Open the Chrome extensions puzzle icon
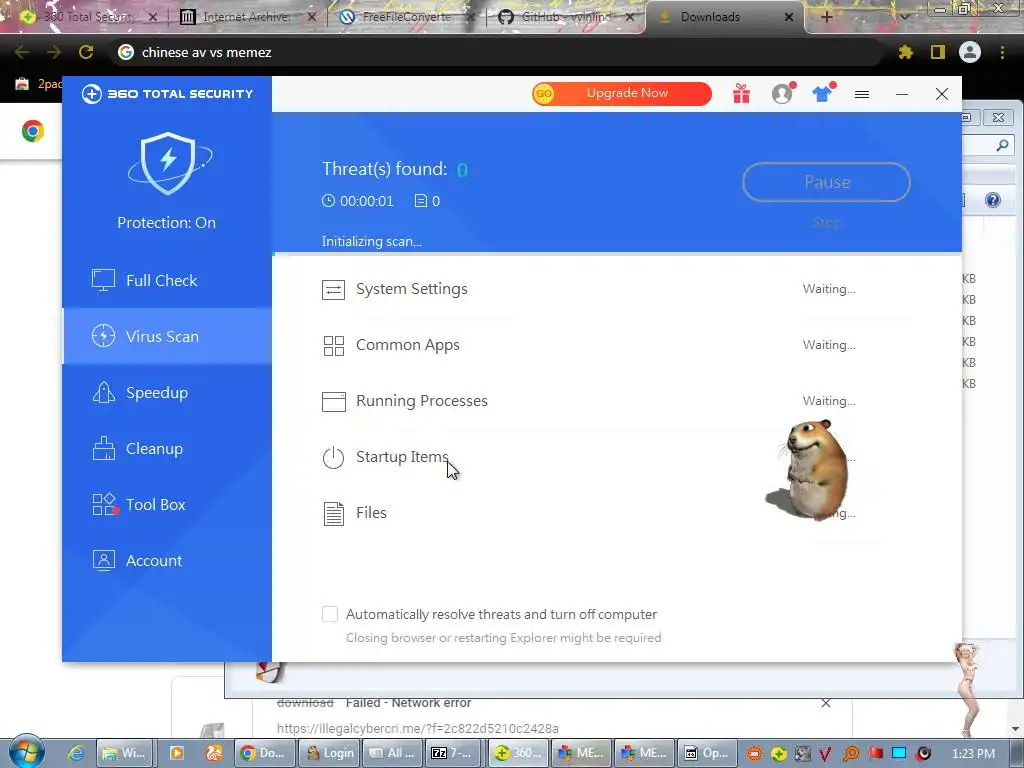1024x768 pixels. coord(905,52)
